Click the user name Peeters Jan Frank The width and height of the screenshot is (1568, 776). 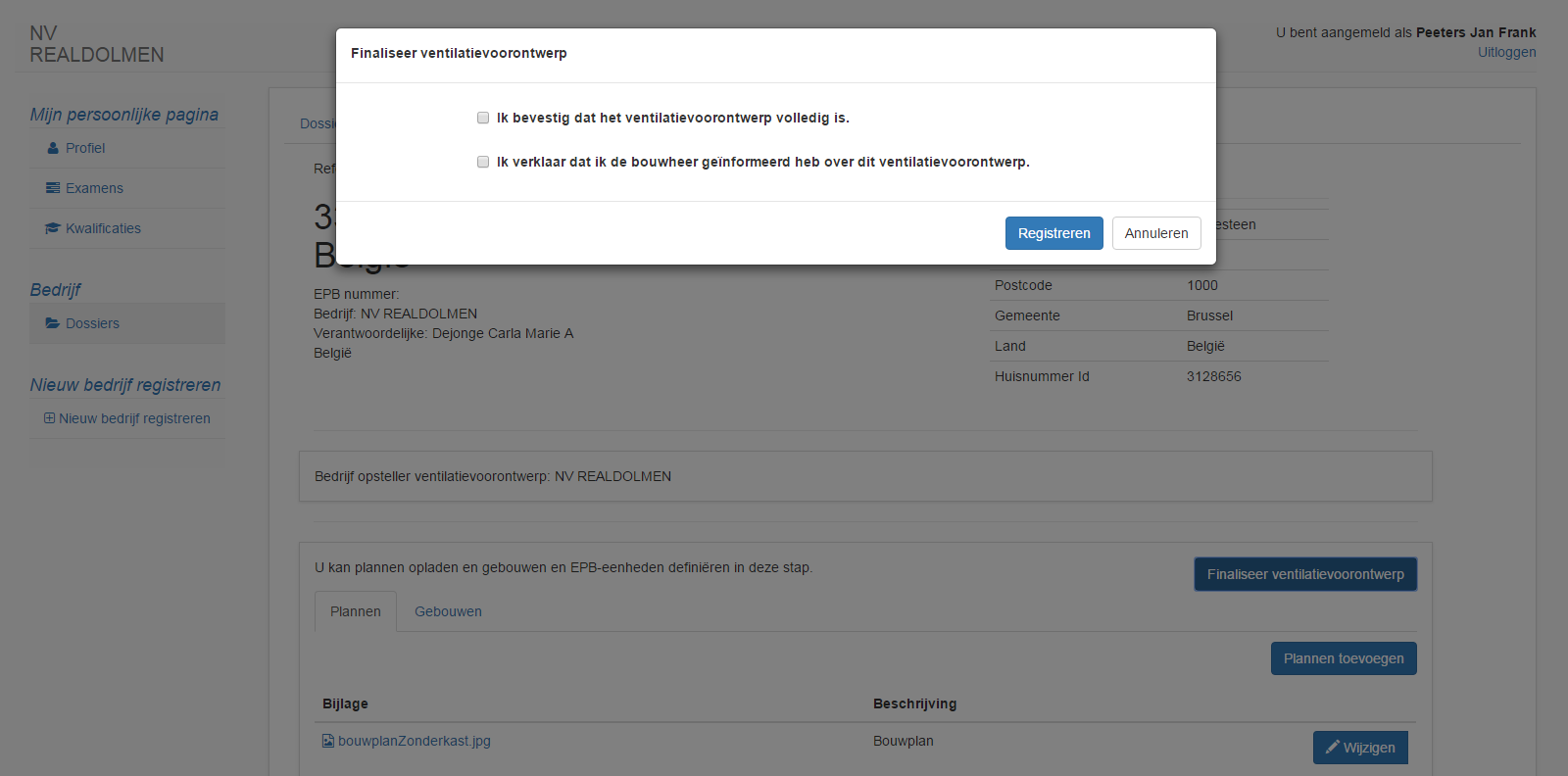[x=1476, y=32]
